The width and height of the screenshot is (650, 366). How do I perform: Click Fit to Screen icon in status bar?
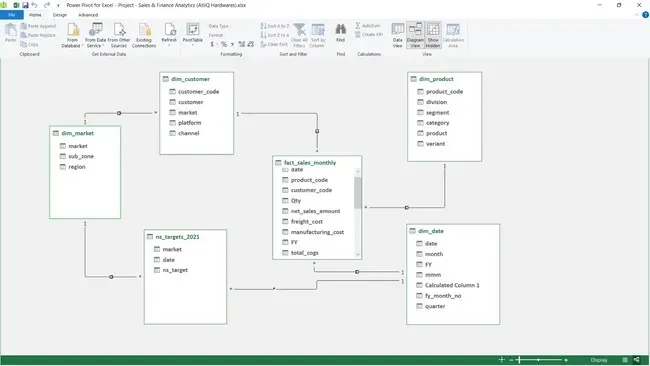501,360
